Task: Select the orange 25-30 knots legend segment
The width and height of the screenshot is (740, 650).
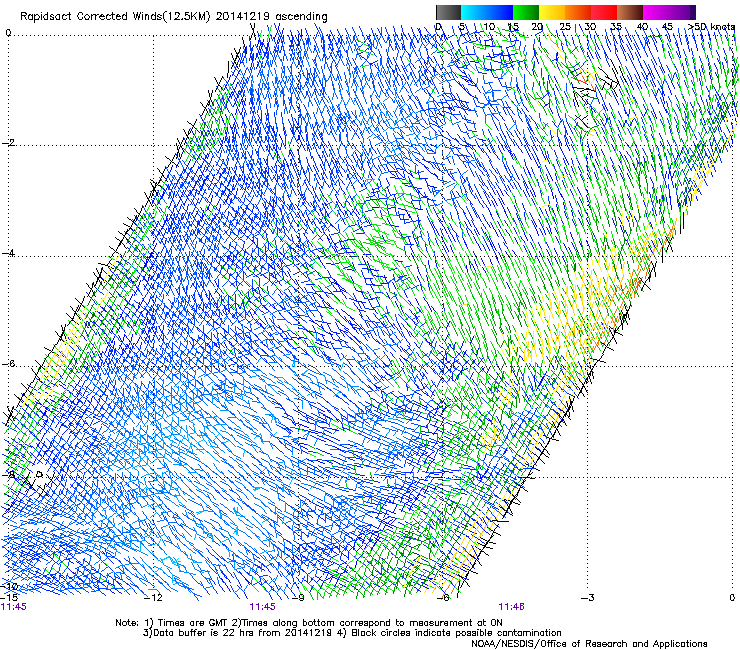Action: (x=578, y=12)
